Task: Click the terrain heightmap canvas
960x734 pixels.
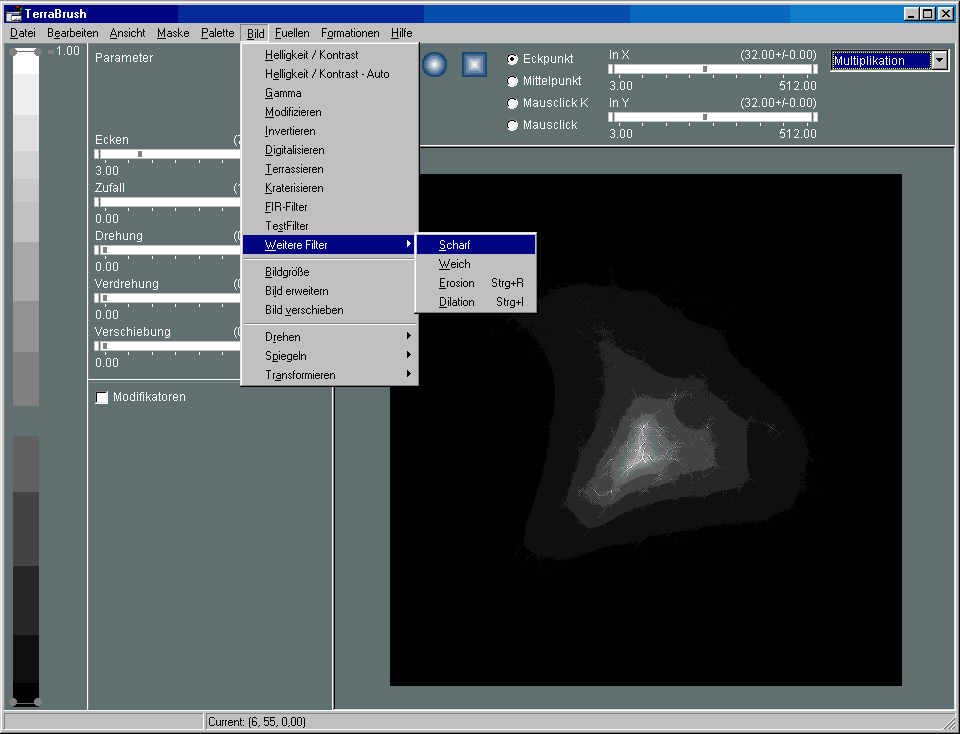Action: click(x=645, y=430)
